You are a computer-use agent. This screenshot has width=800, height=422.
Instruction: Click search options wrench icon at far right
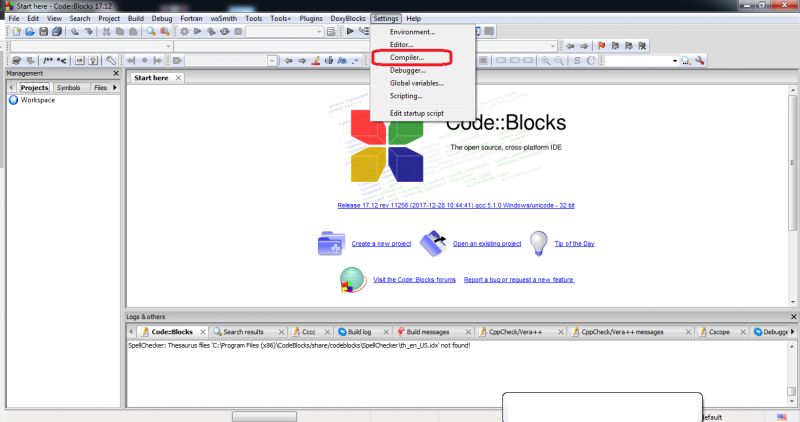pos(699,61)
